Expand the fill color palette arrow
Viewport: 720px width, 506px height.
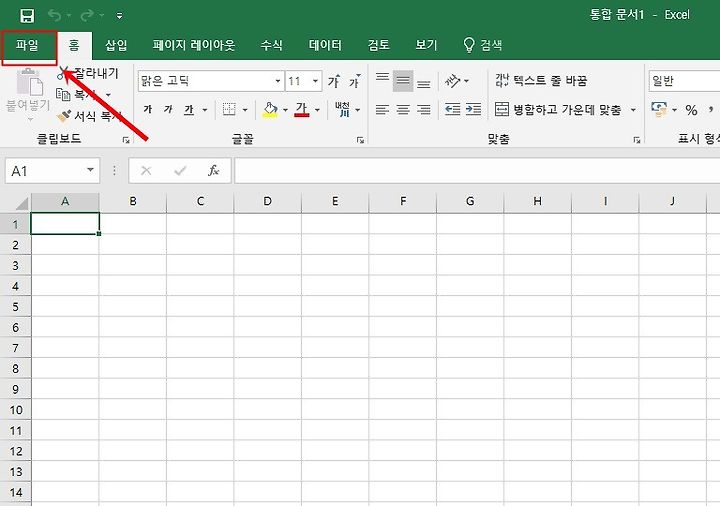pyautogui.click(x=285, y=110)
